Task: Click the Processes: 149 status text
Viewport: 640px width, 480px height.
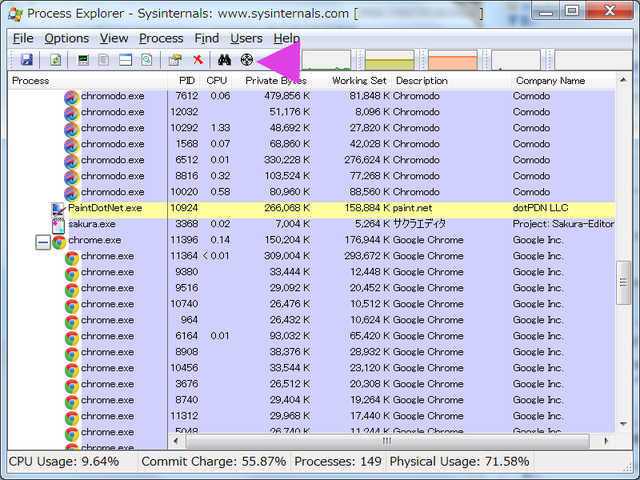Action: click(338, 462)
